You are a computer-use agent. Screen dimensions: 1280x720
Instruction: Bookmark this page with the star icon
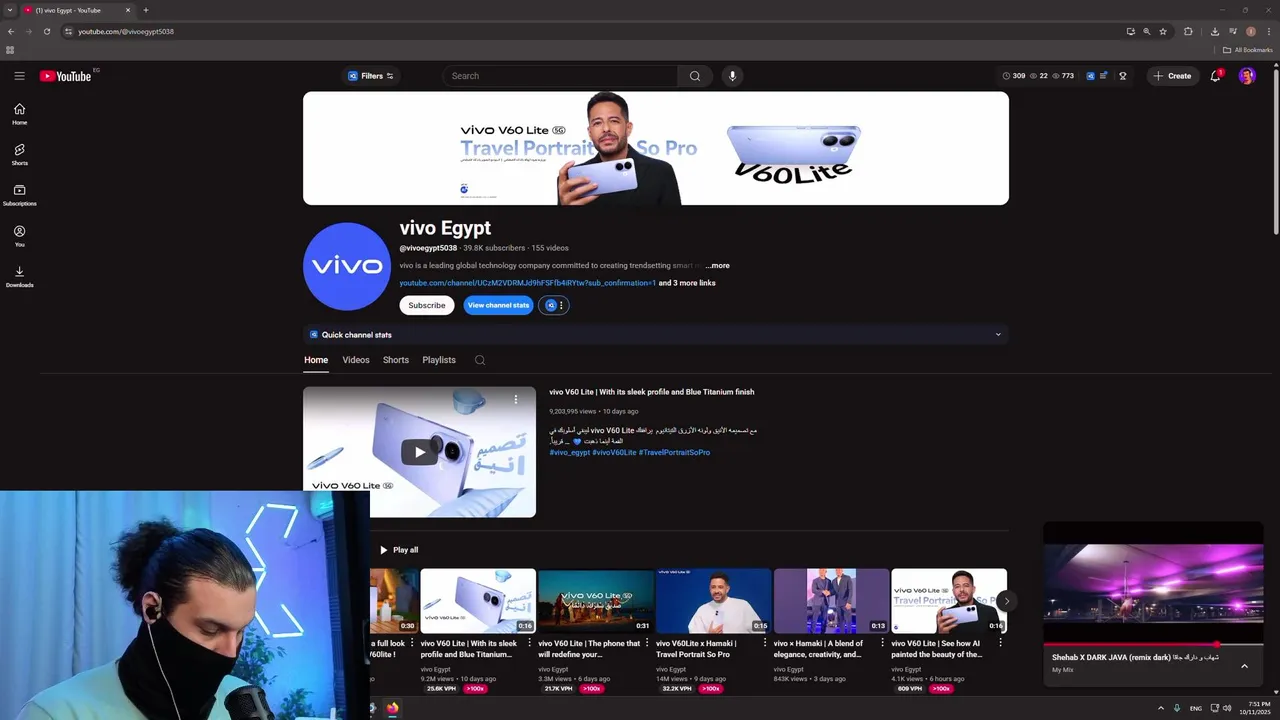(1163, 31)
